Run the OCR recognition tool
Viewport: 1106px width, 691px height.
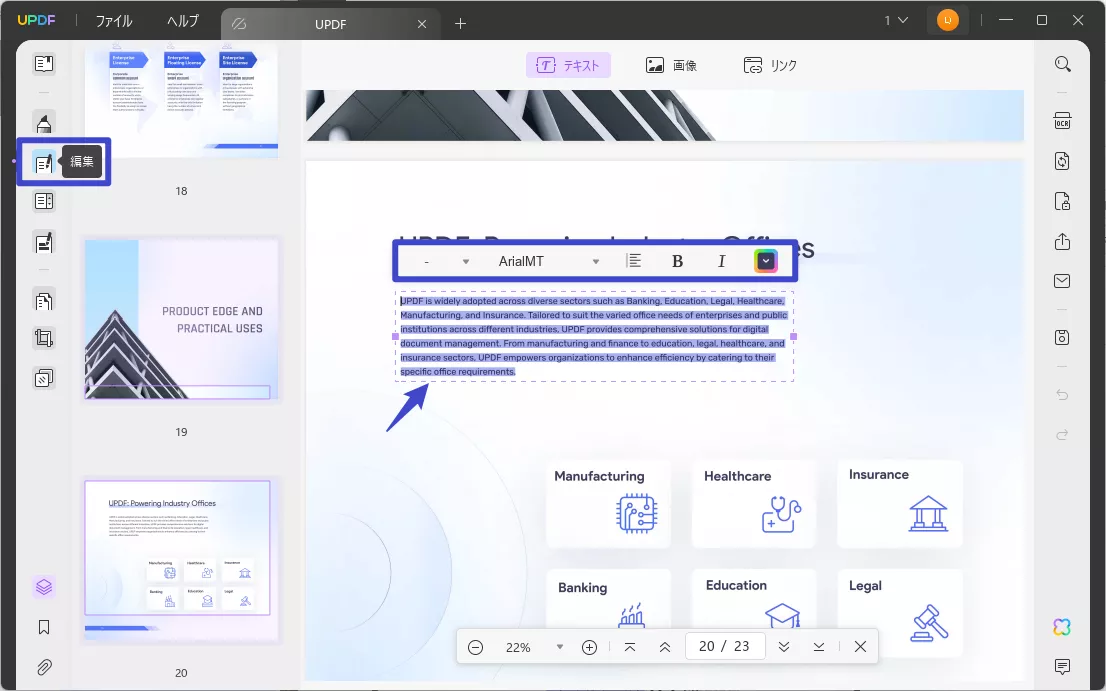coord(1062,121)
